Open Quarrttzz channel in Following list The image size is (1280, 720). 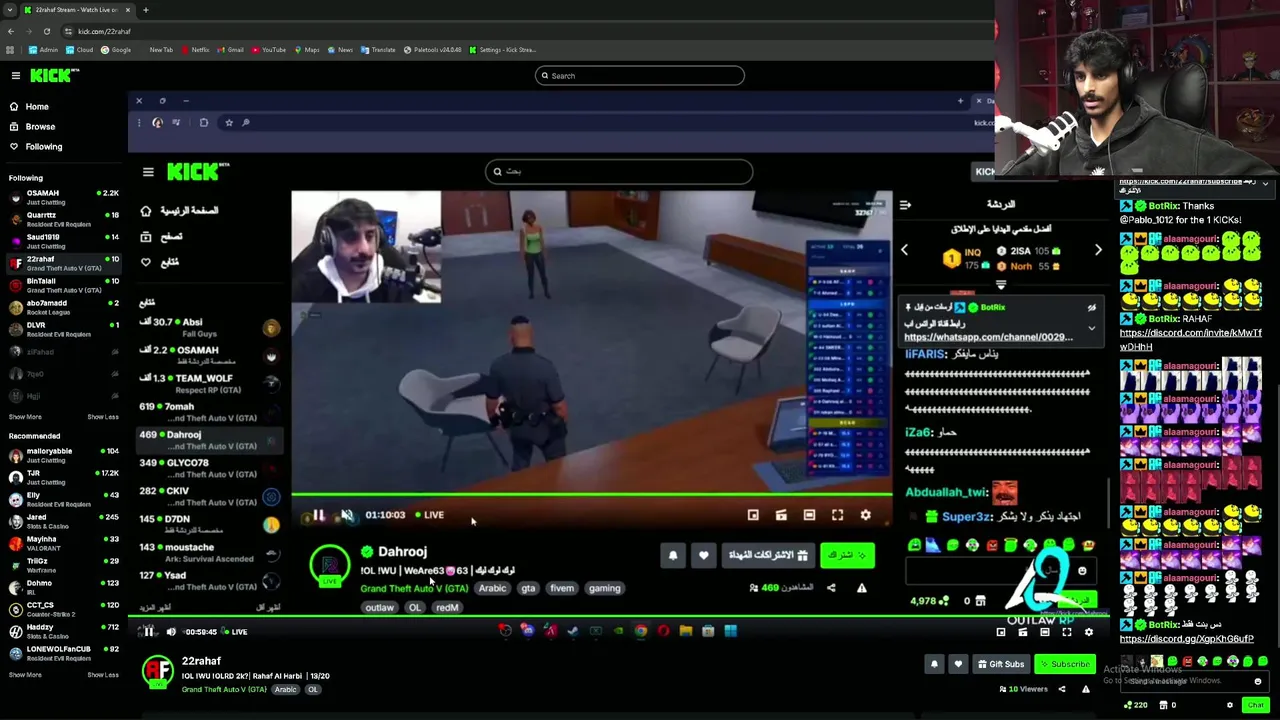[64, 219]
